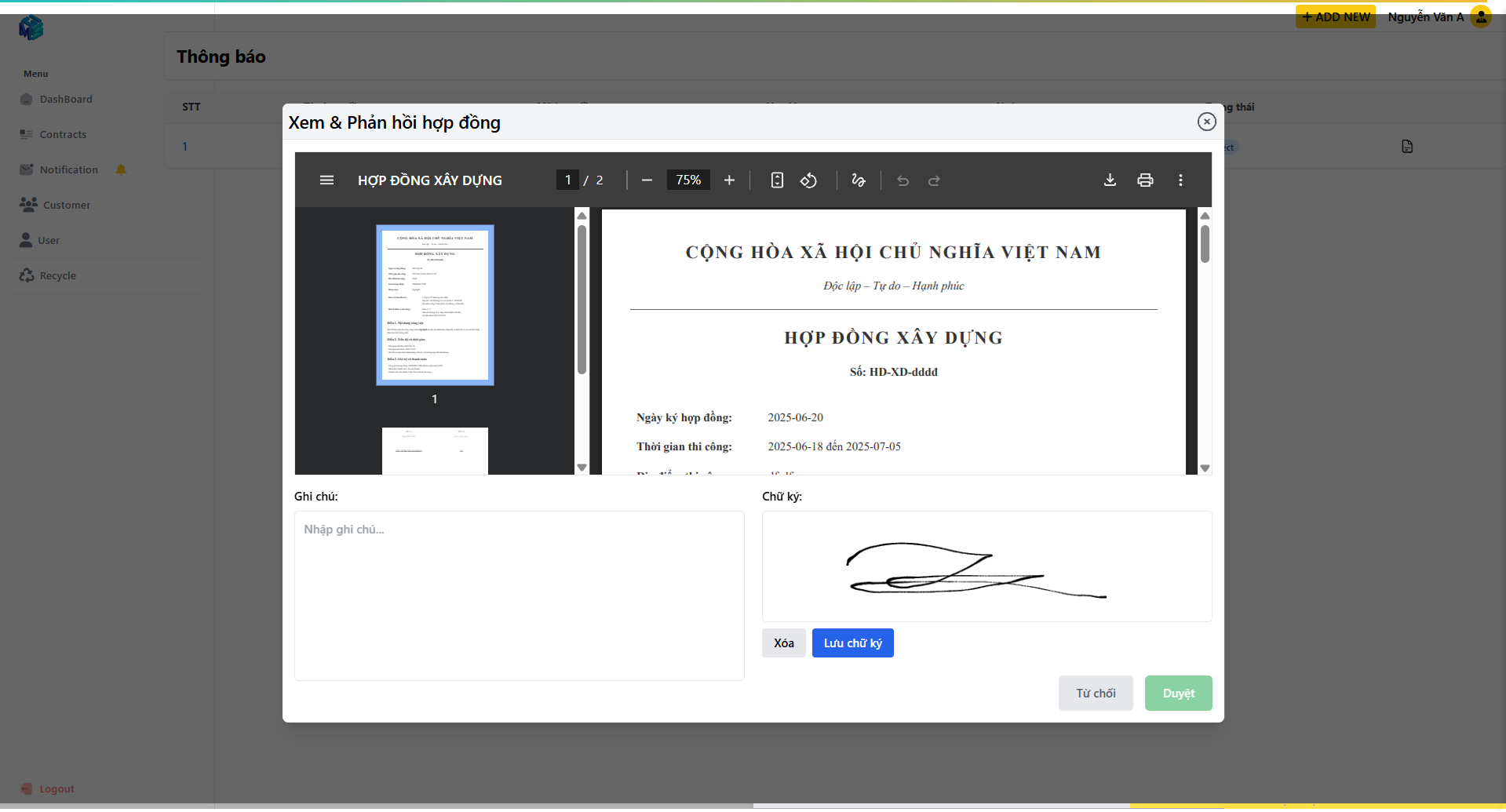Select the PDF draw annotation tool
The image size is (1506, 812).
[x=858, y=180]
